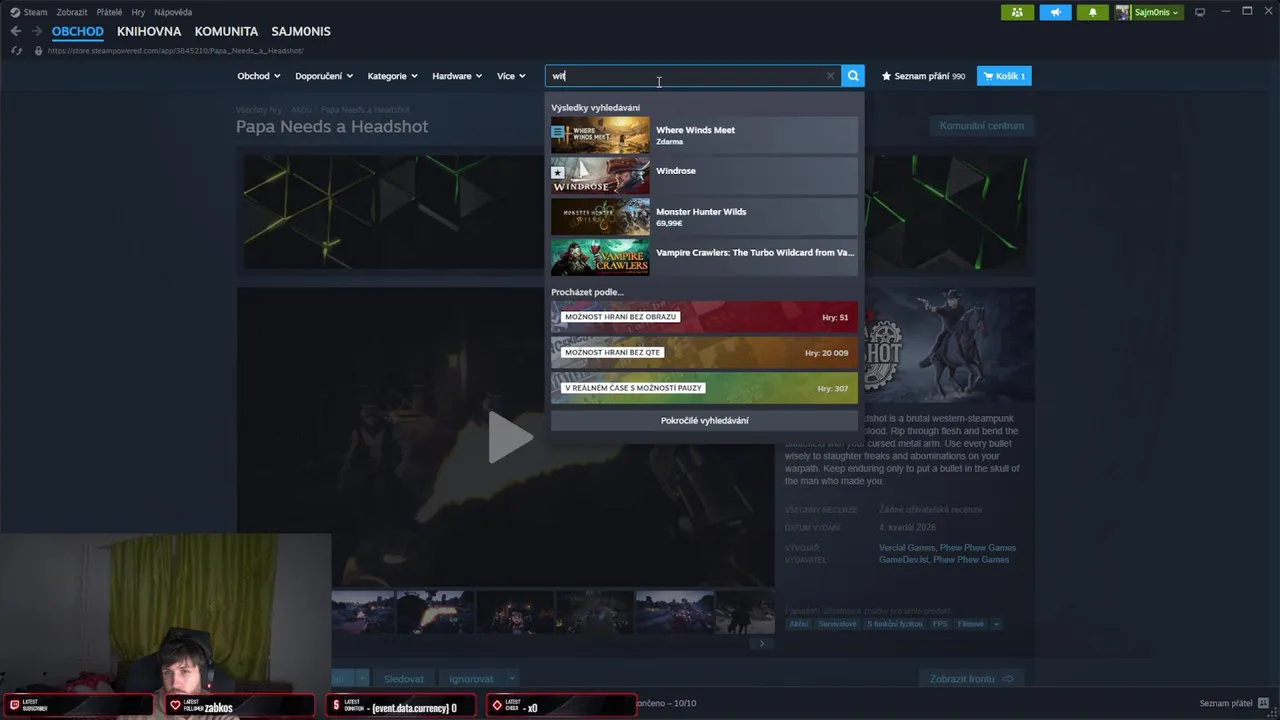Open the announcements megaphone button
The height and width of the screenshot is (720, 1280).
[x=1055, y=12]
